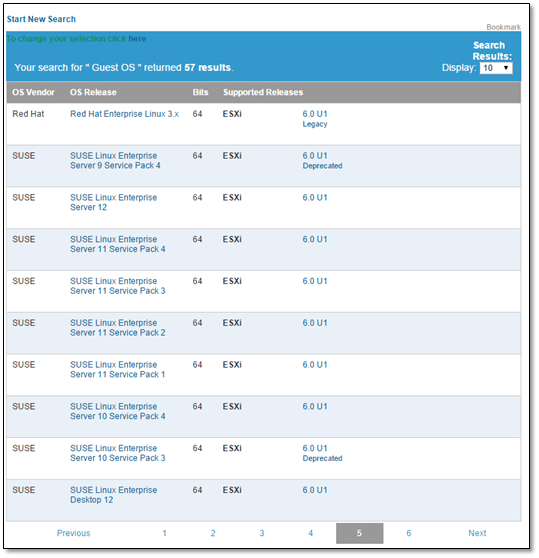Go to results page 2

click(x=213, y=533)
